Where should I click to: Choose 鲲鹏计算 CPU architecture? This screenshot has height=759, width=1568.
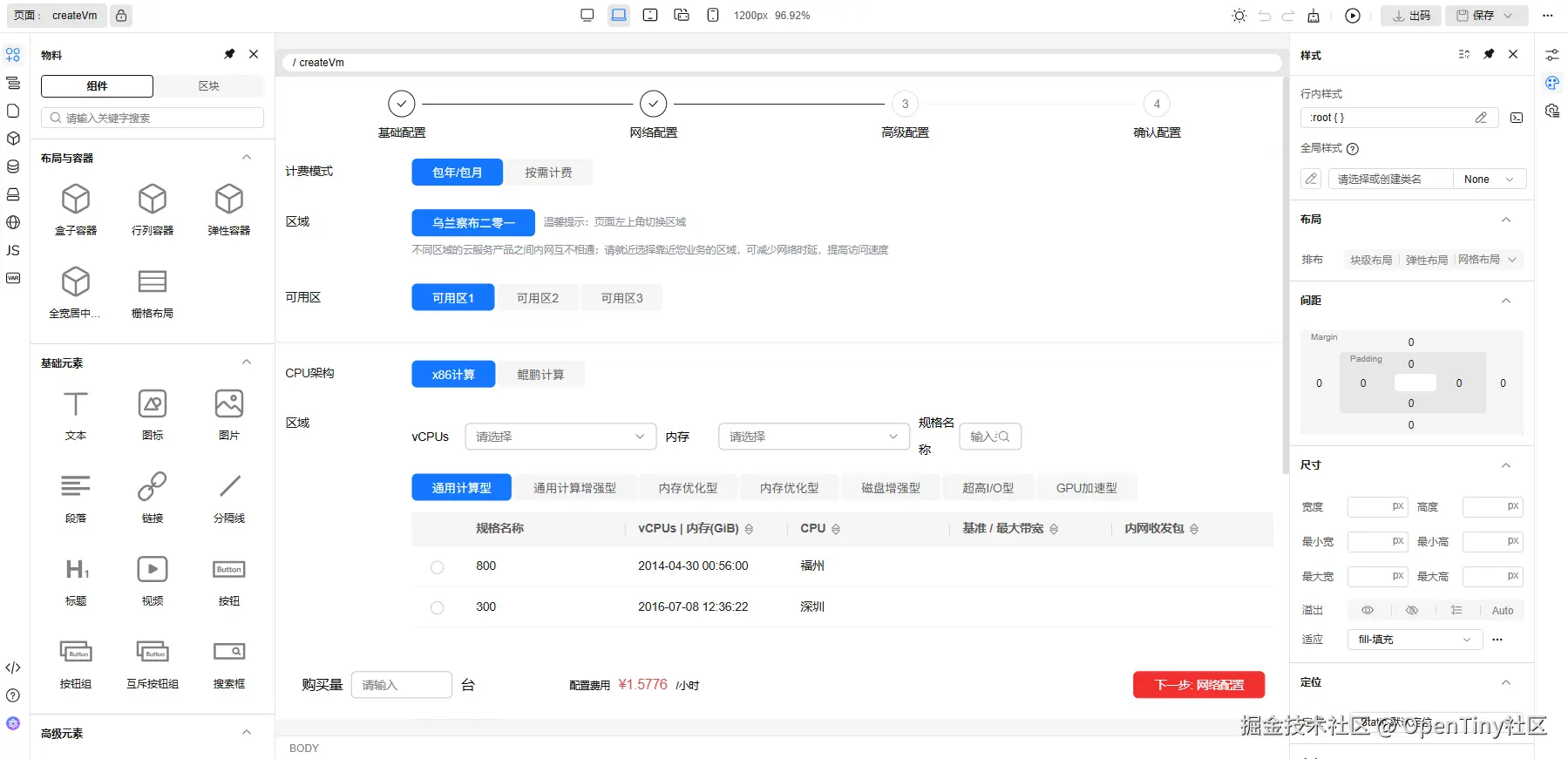540,375
